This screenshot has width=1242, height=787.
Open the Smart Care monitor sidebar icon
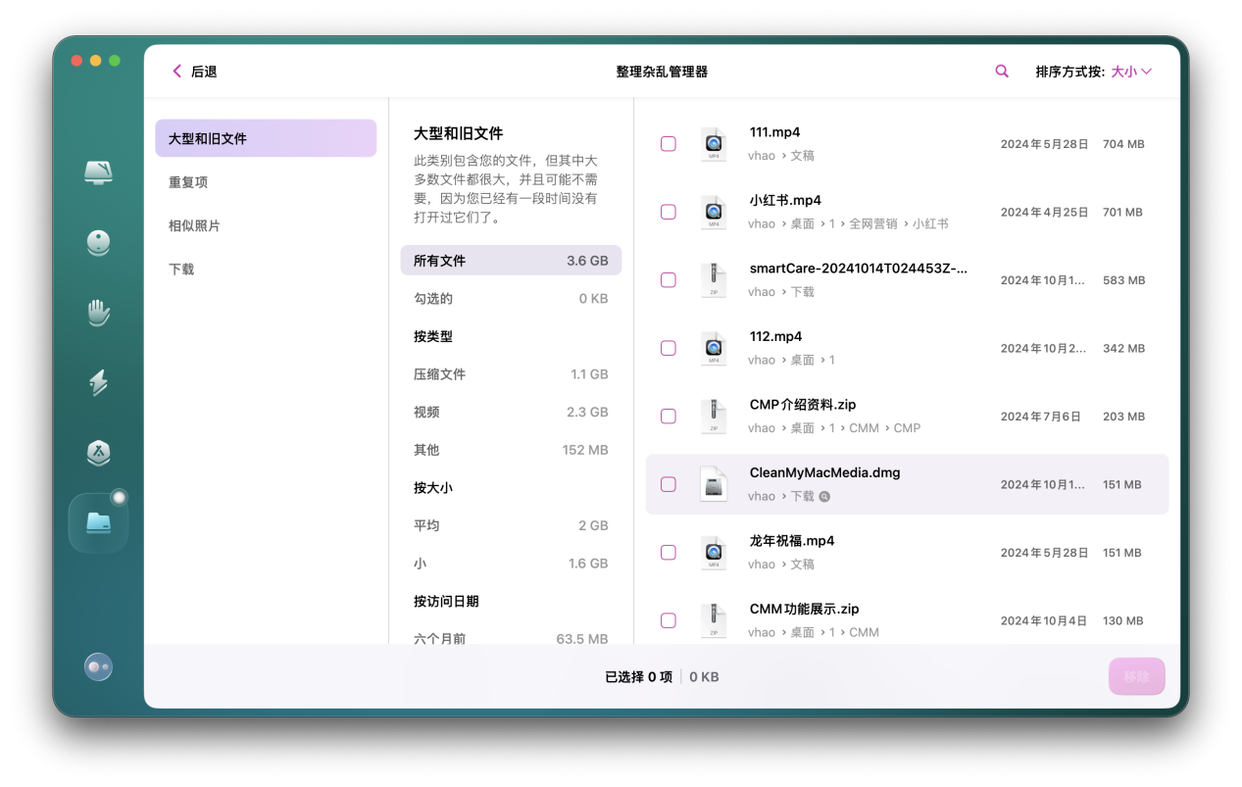[98, 172]
